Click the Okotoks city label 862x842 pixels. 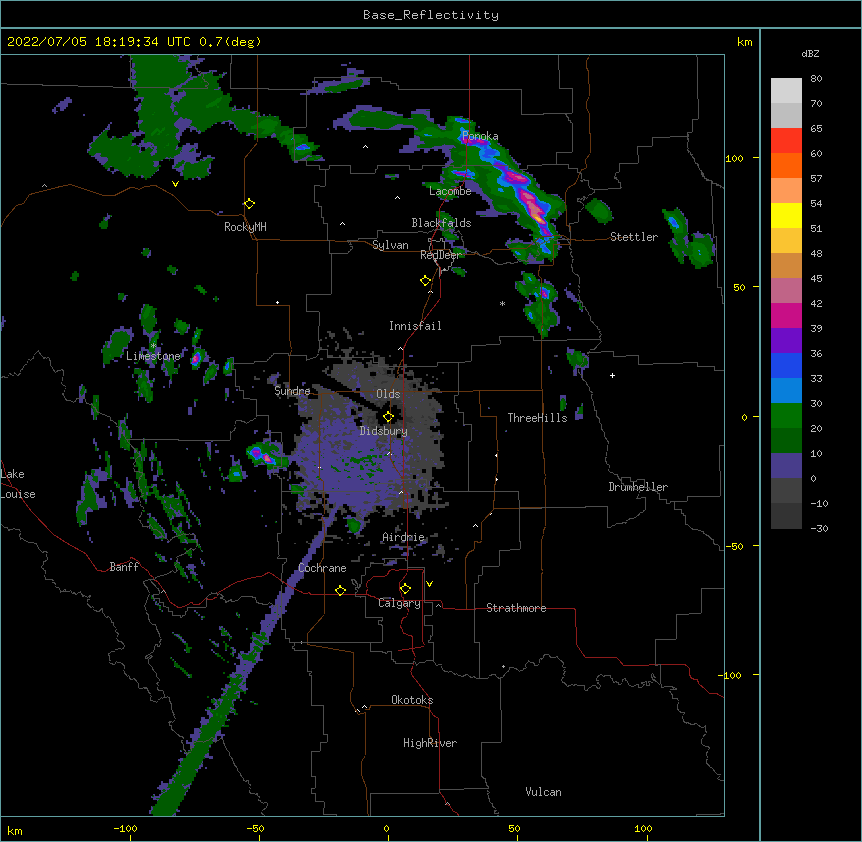(412, 700)
